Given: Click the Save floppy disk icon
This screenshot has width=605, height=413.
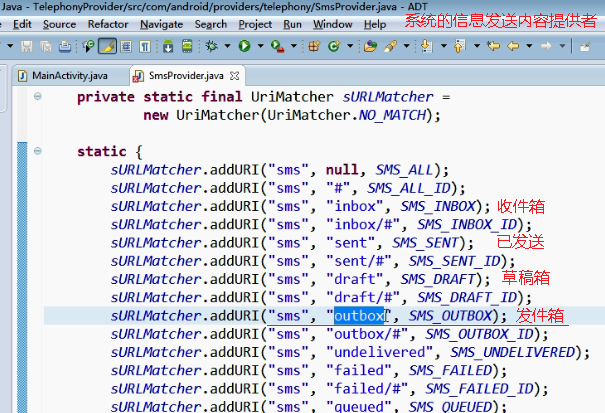Looking at the screenshot, I should (27, 46).
